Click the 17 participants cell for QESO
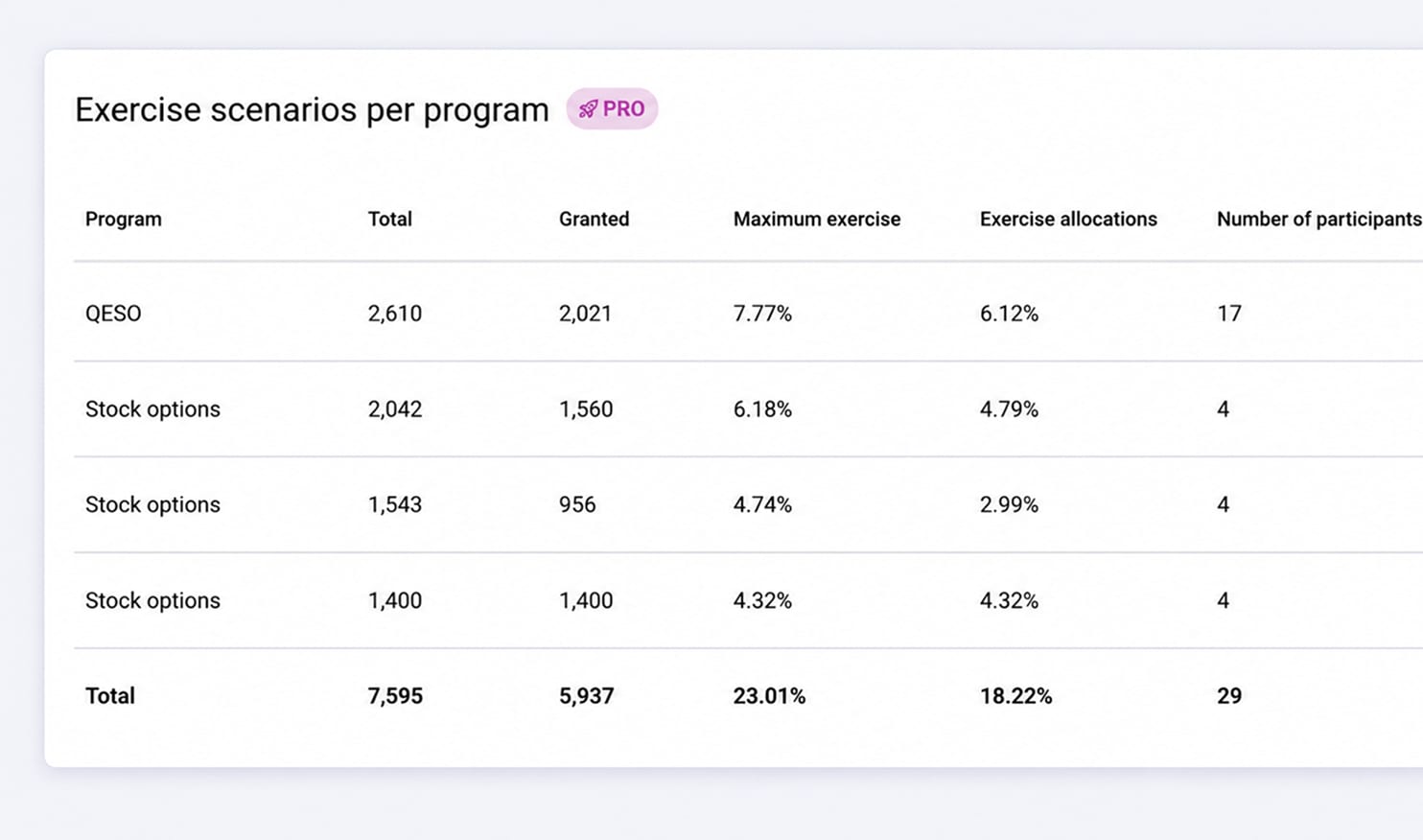The height and width of the screenshot is (840, 1423). [1229, 314]
